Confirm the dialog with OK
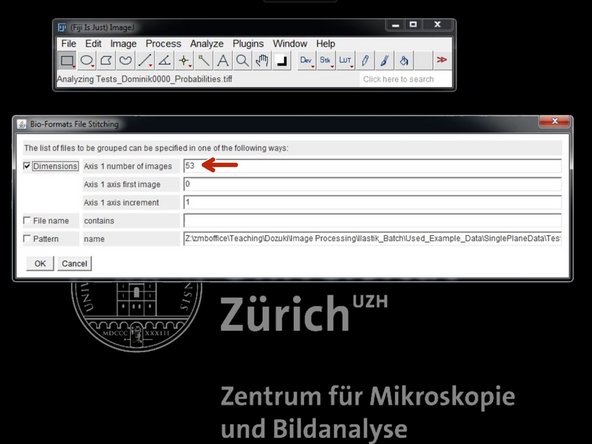Viewport: 592px width, 444px height. coord(40,264)
